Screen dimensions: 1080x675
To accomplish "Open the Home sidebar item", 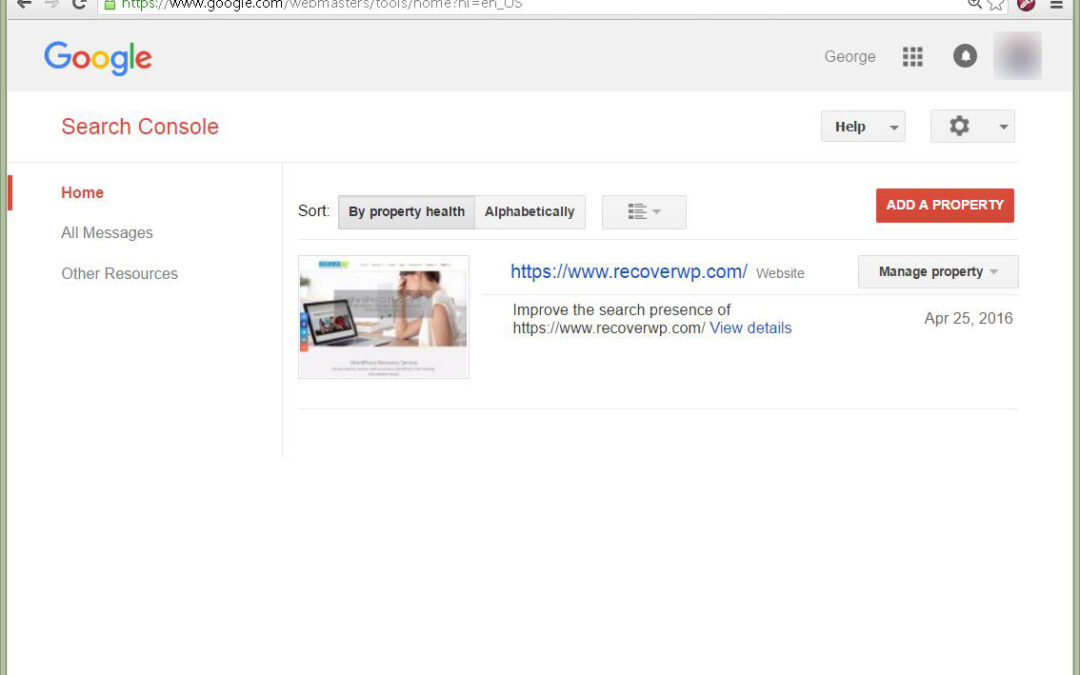I will click(x=82, y=193).
